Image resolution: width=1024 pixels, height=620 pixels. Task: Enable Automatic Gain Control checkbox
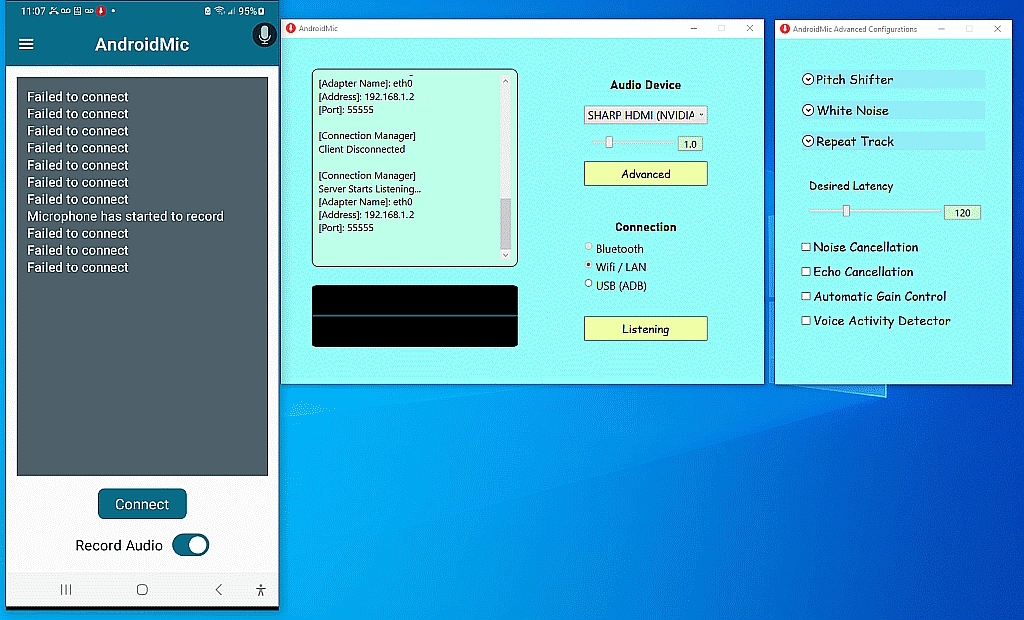click(x=806, y=296)
